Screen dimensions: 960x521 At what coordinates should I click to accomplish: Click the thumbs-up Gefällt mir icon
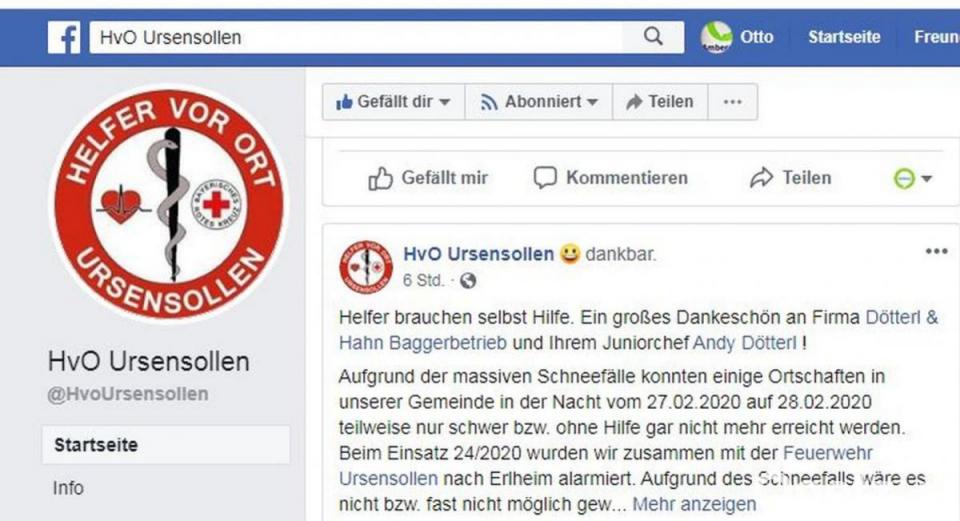[x=380, y=178]
